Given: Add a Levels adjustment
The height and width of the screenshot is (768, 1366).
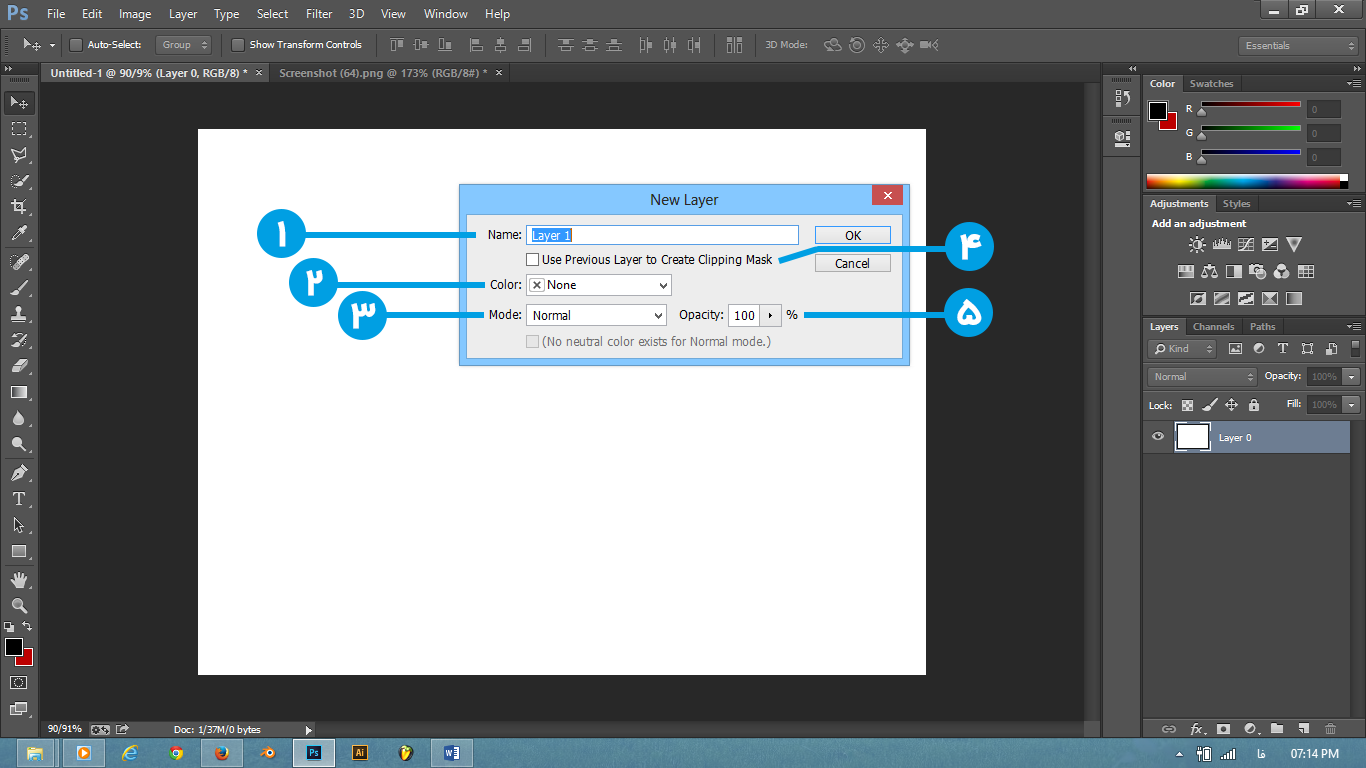Looking at the screenshot, I should [x=1221, y=244].
